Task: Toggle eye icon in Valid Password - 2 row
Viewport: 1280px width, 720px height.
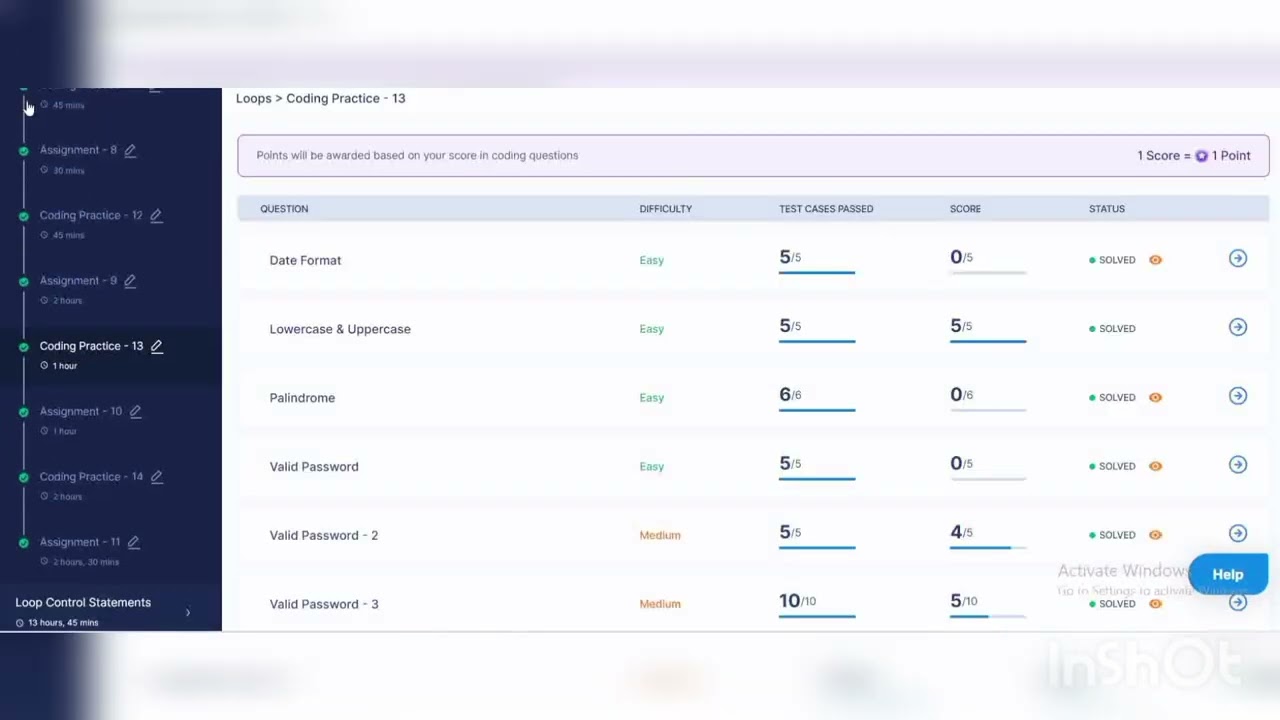Action: [x=1155, y=535]
